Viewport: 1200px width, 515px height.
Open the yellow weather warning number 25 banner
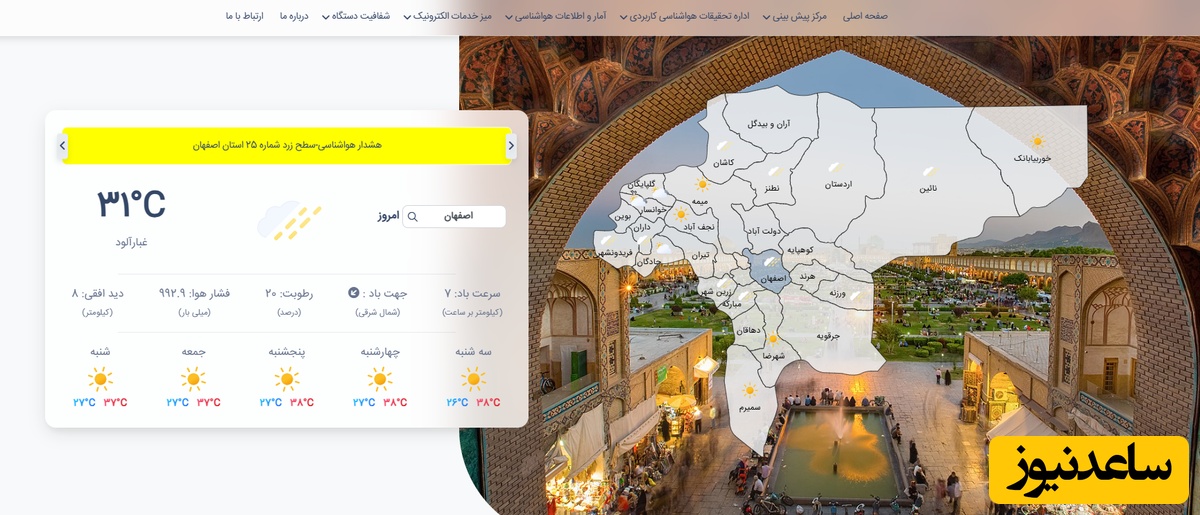pyautogui.click(x=287, y=146)
